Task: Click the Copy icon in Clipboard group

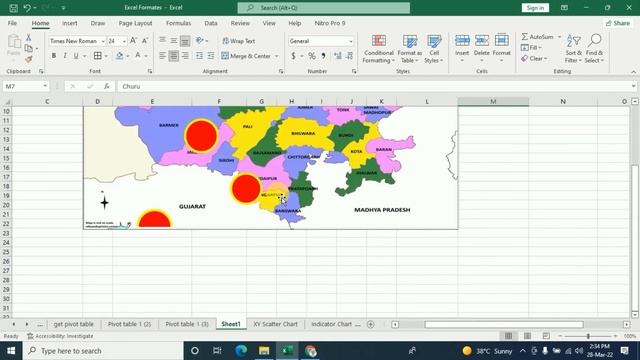Action: point(29,49)
